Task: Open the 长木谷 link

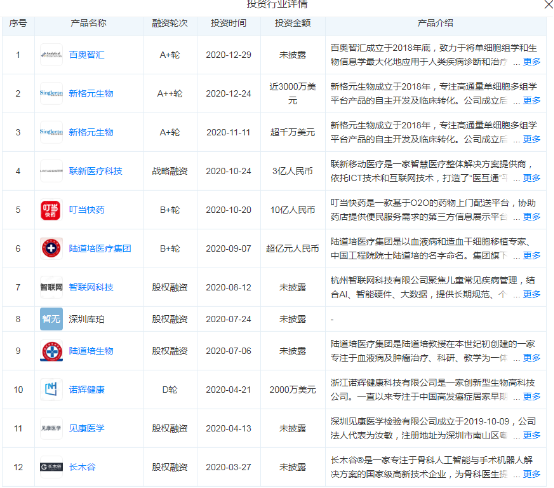Action: 82,467
